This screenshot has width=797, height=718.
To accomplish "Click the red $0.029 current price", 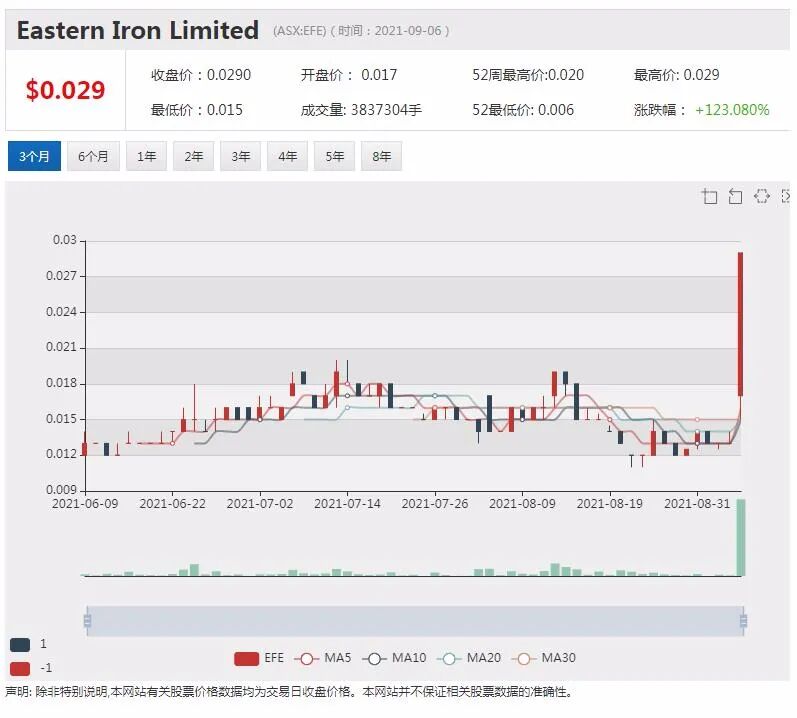I will coord(66,90).
